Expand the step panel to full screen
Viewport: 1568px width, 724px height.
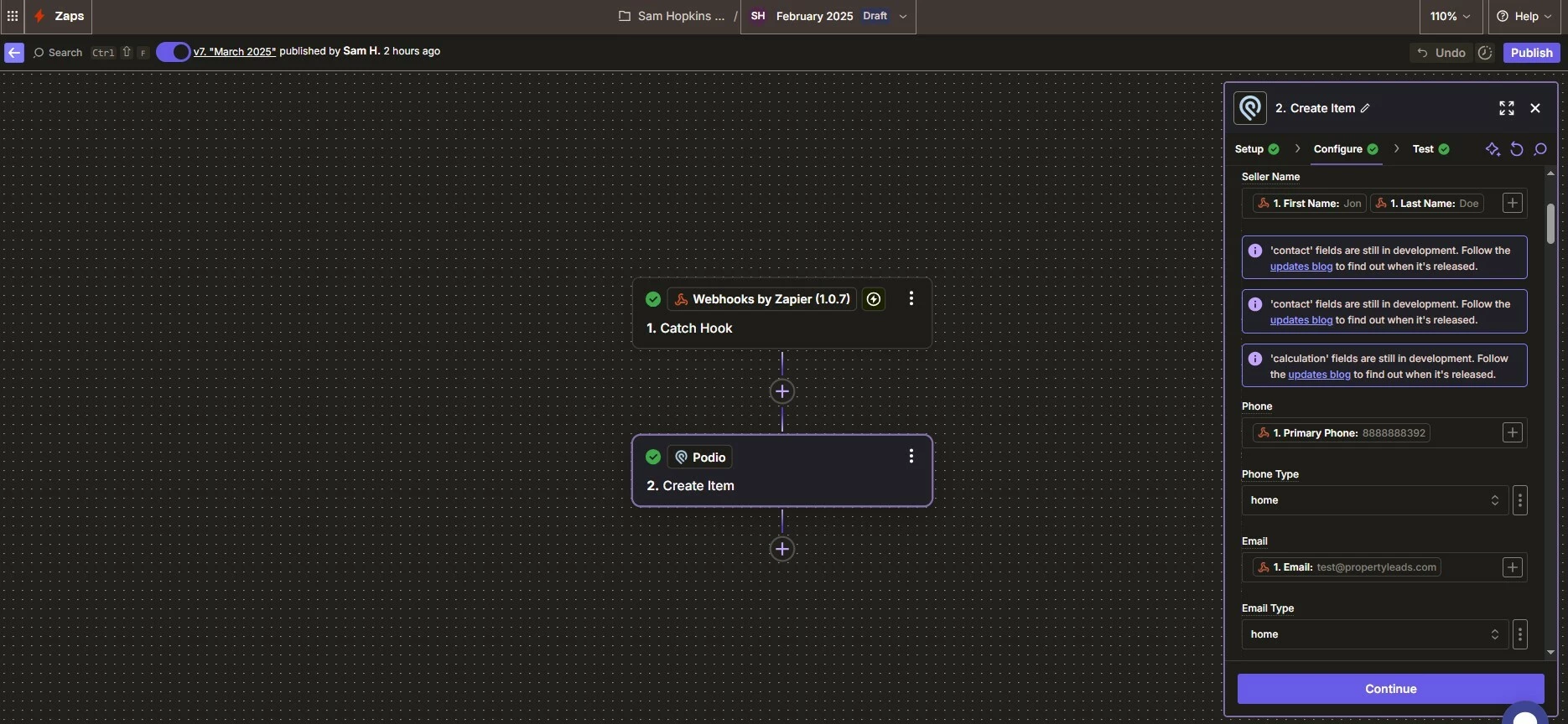(x=1507, y=108)
